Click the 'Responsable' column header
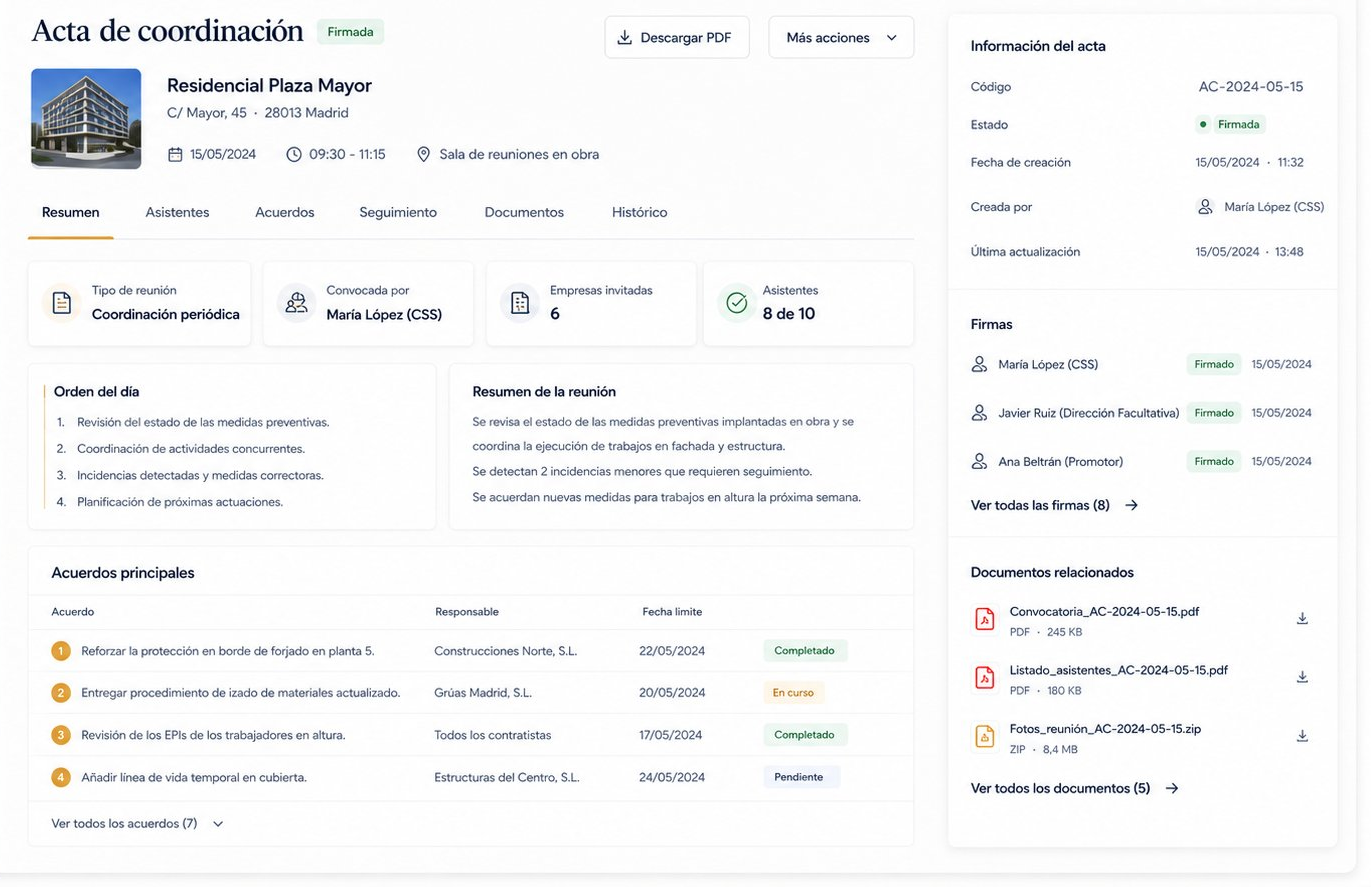 [467, 612]
